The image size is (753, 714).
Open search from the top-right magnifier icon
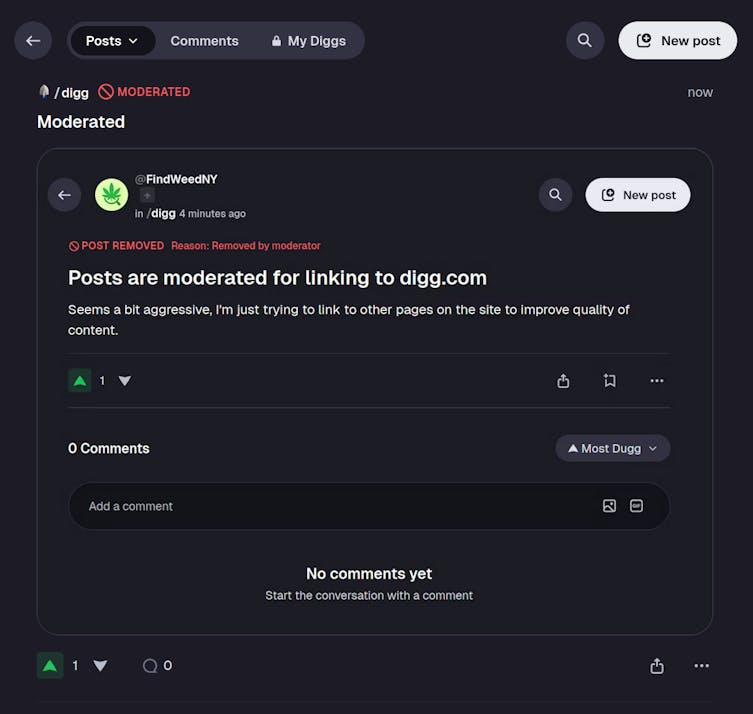(x=585, y=41)
